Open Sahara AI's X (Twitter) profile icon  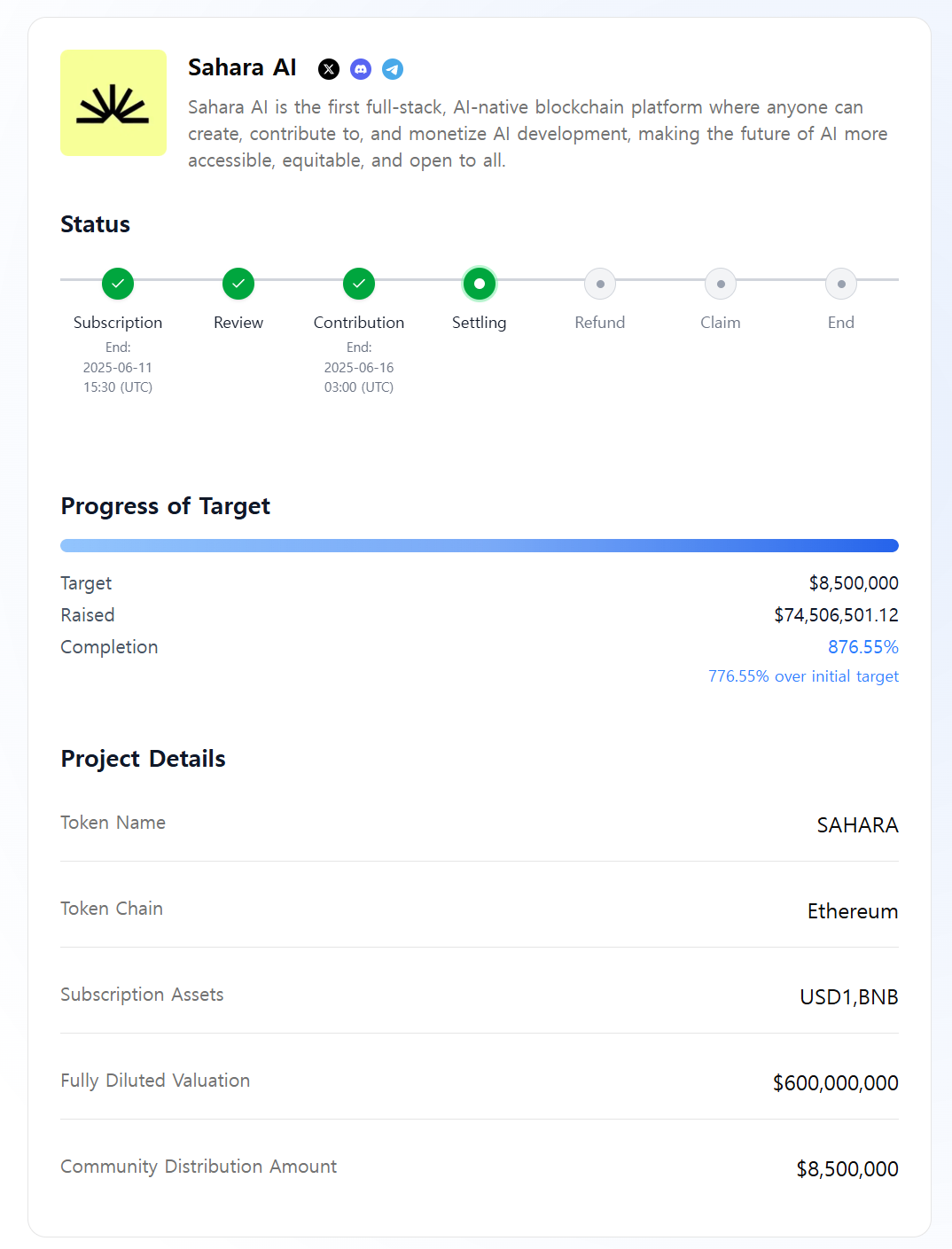point(329,69)
